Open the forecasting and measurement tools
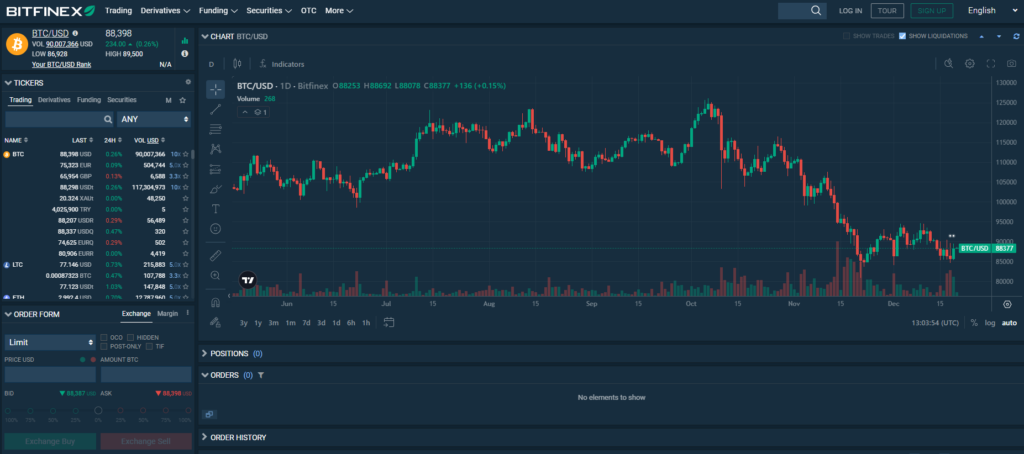Image resolution: width=1024 pixels, height=454 pixels. pos(216,169)
